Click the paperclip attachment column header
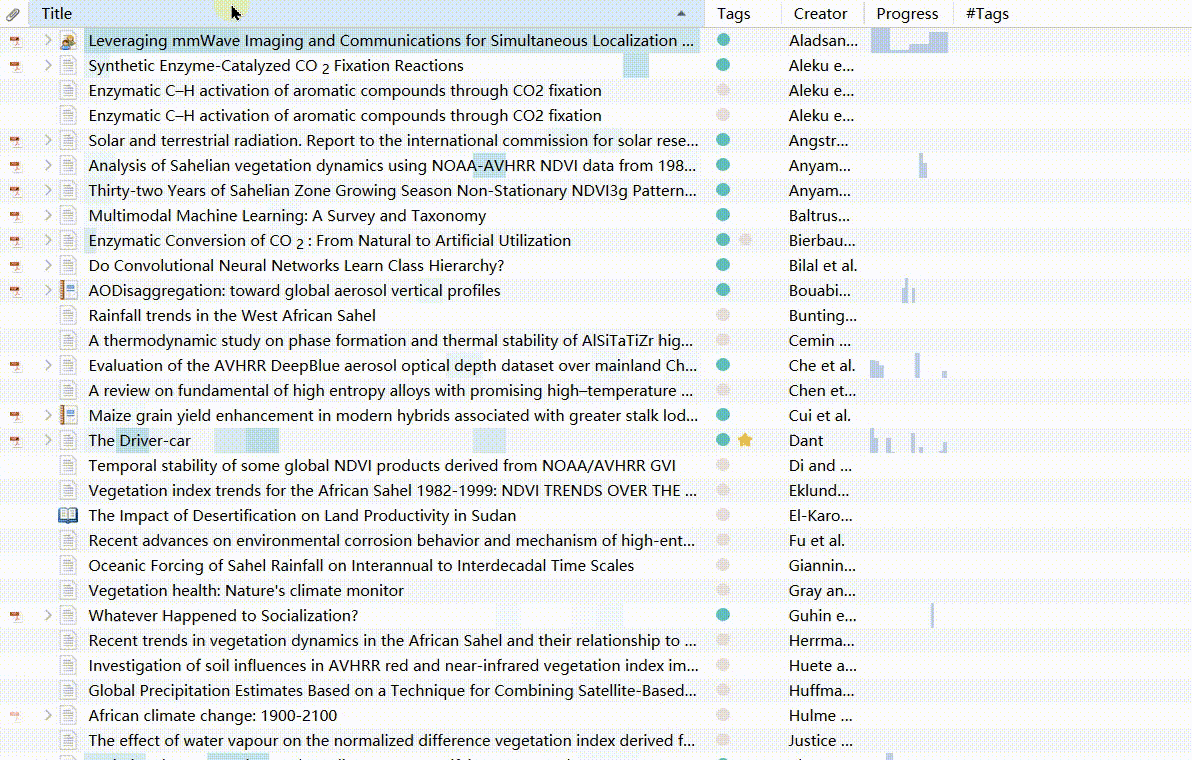 point(13,14)
